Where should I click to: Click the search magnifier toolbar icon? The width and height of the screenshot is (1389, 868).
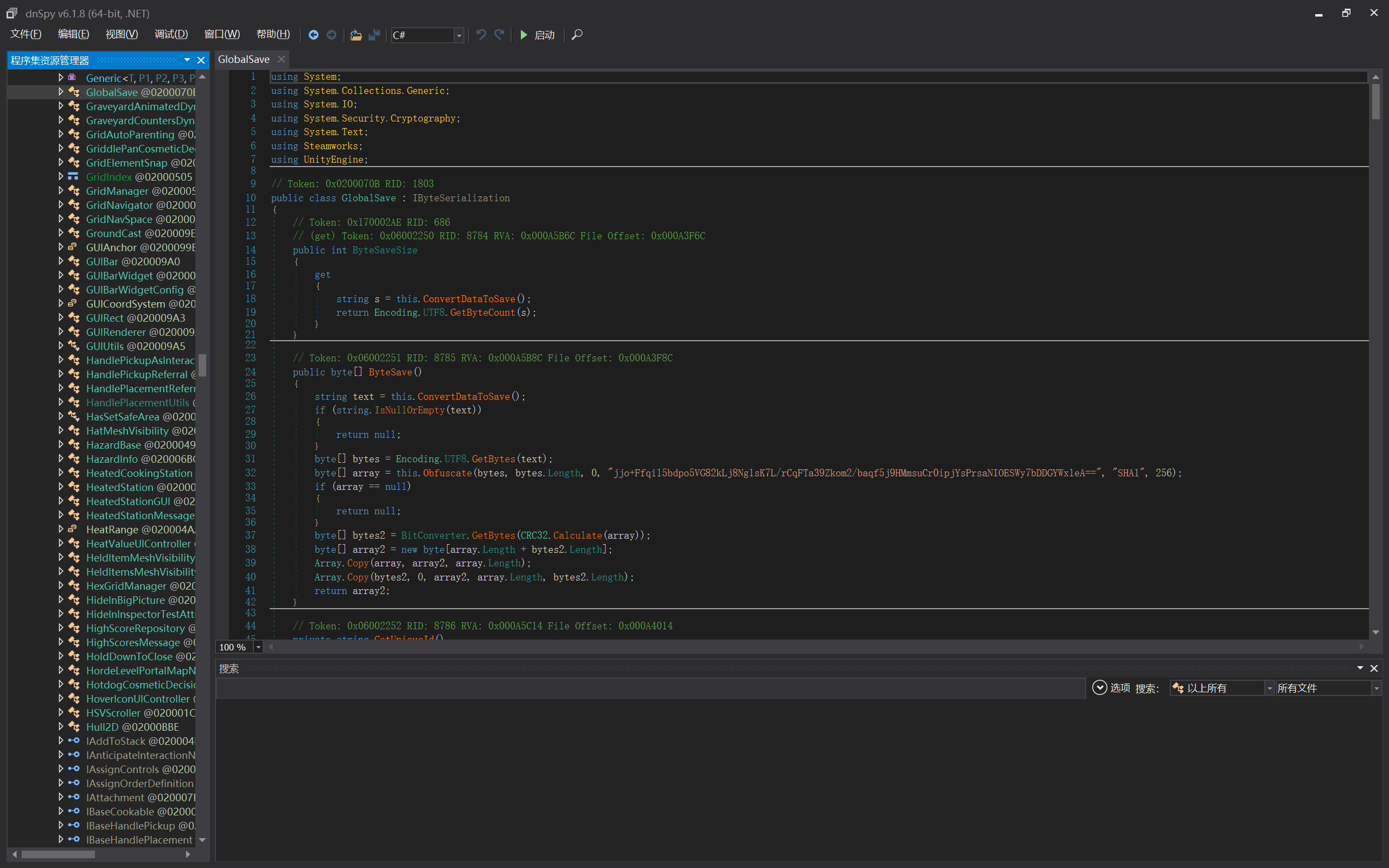point(577,35)
